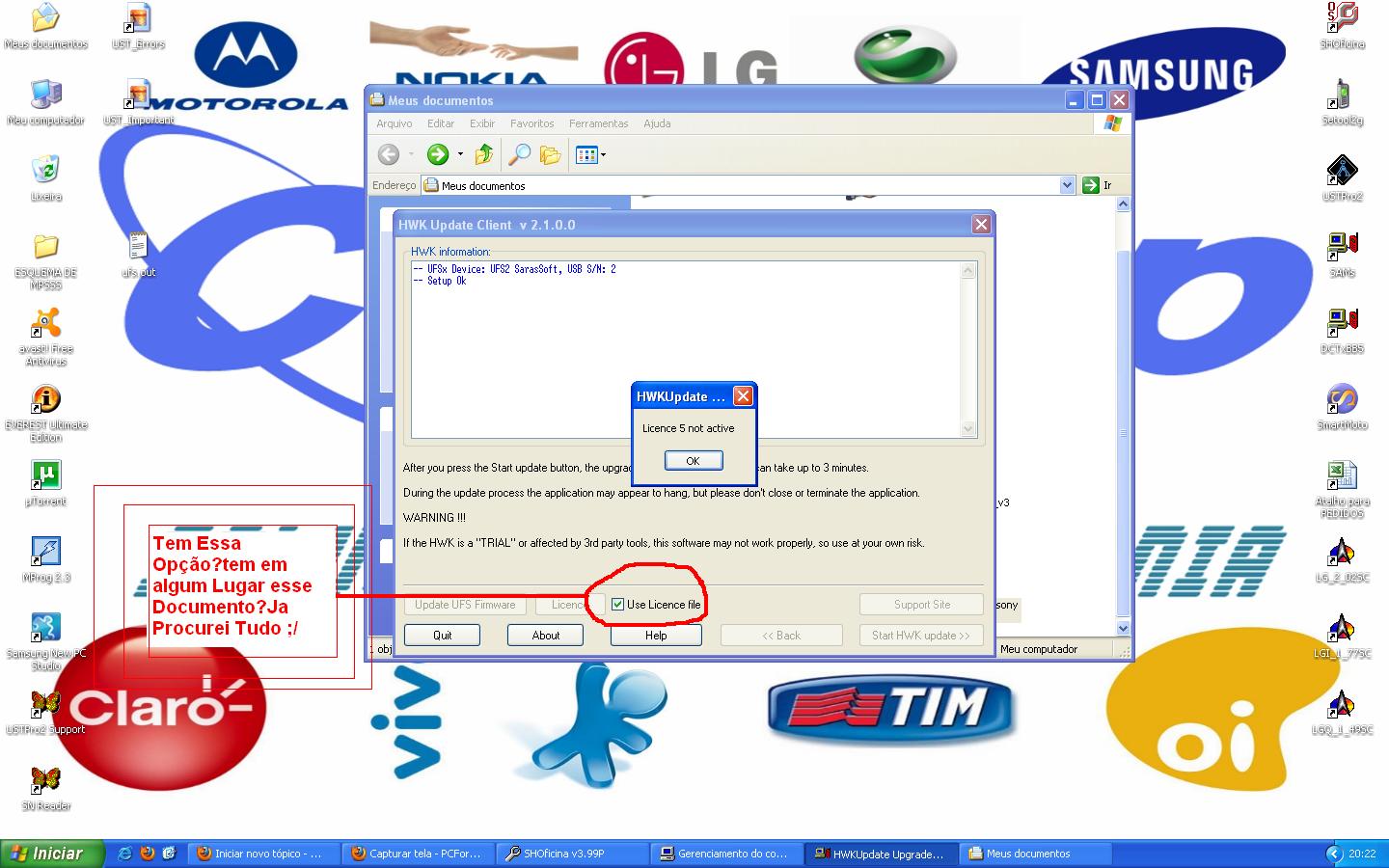Screen dimensions: 1389x868
Task: Select the Meus documentos desktop icon
Action: pyautogui.click(x=45, y=26)
